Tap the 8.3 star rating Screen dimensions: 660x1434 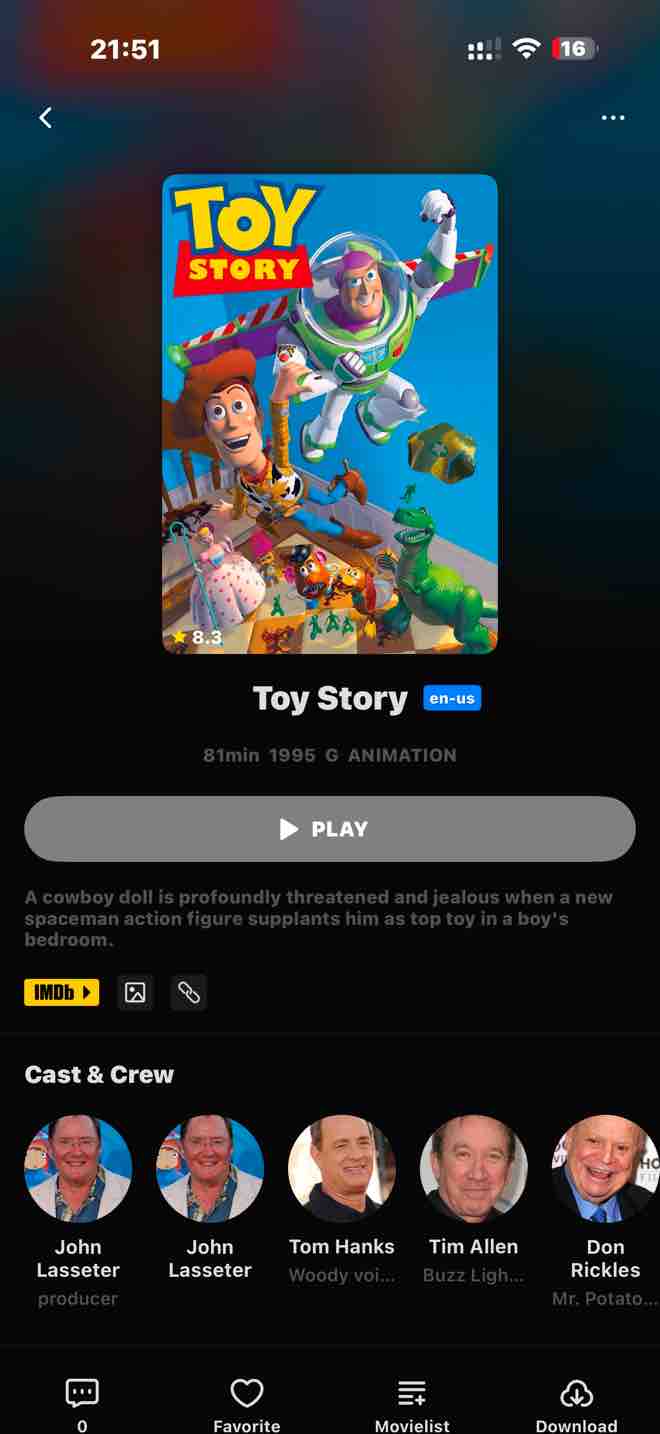click(x=197, y=637)
